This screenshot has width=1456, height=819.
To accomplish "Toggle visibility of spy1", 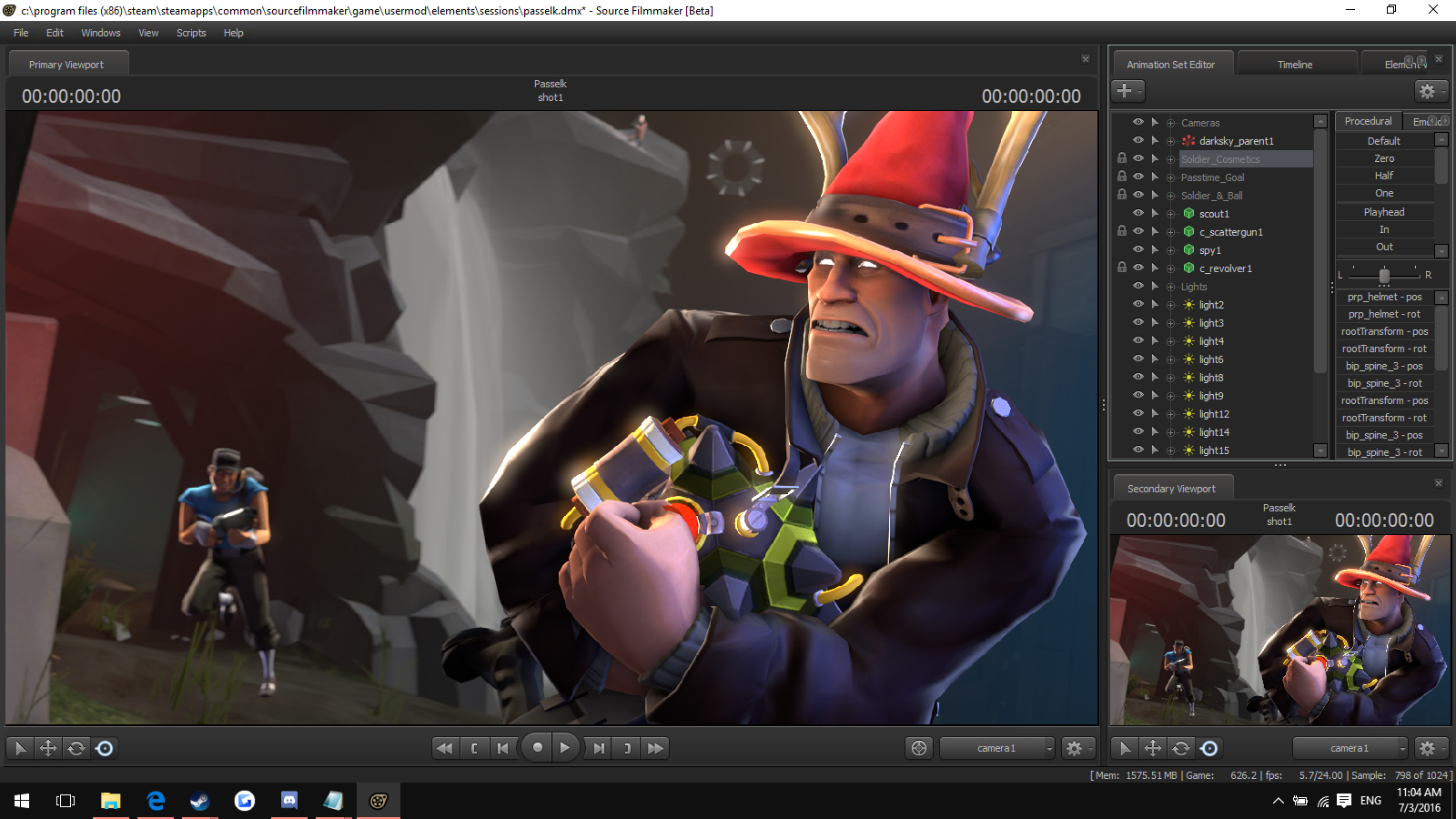I will click(1138, 249).
